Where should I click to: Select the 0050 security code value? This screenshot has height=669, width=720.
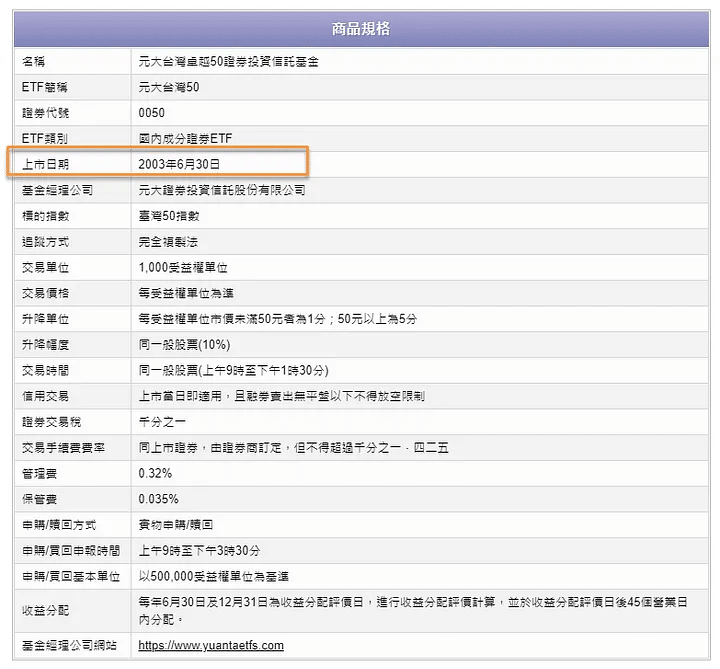pyautogui.click(x=152, y=113)
